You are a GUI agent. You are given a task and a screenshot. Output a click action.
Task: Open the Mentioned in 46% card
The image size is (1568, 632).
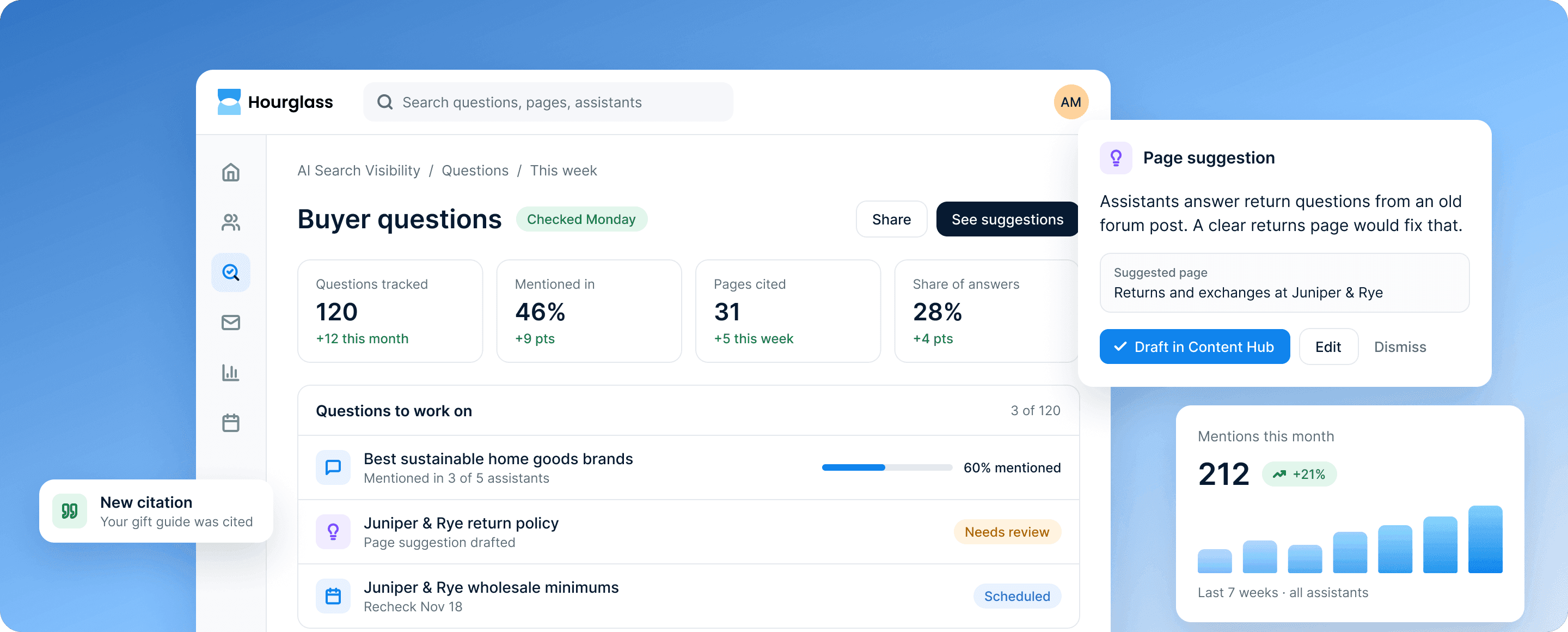click(589, 311)
